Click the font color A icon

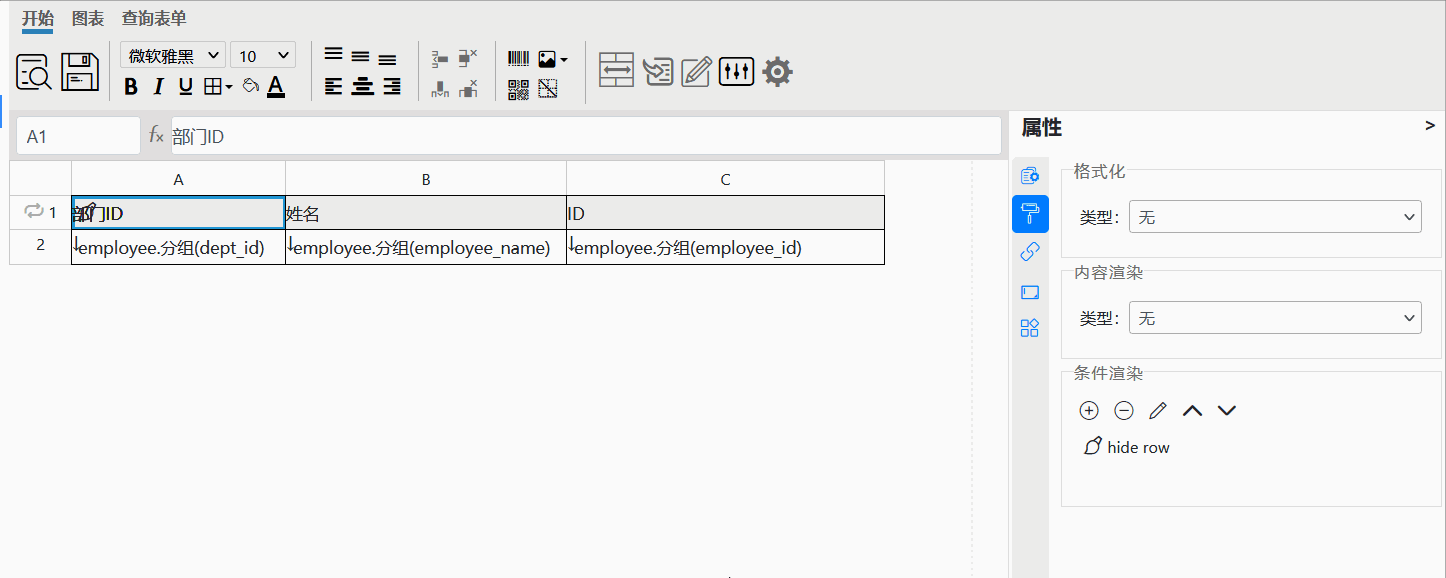pos(276,87)
